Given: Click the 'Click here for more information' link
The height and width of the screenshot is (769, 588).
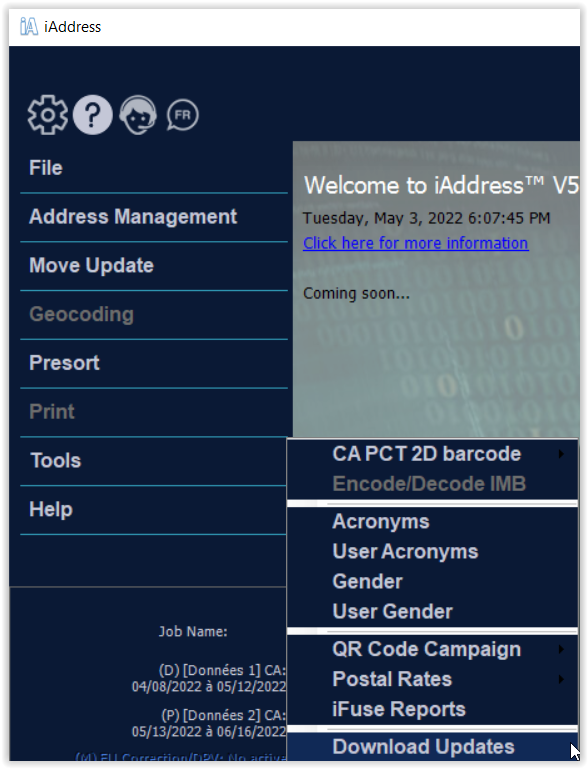Looking at the screenshot, I should coord(415,243).
